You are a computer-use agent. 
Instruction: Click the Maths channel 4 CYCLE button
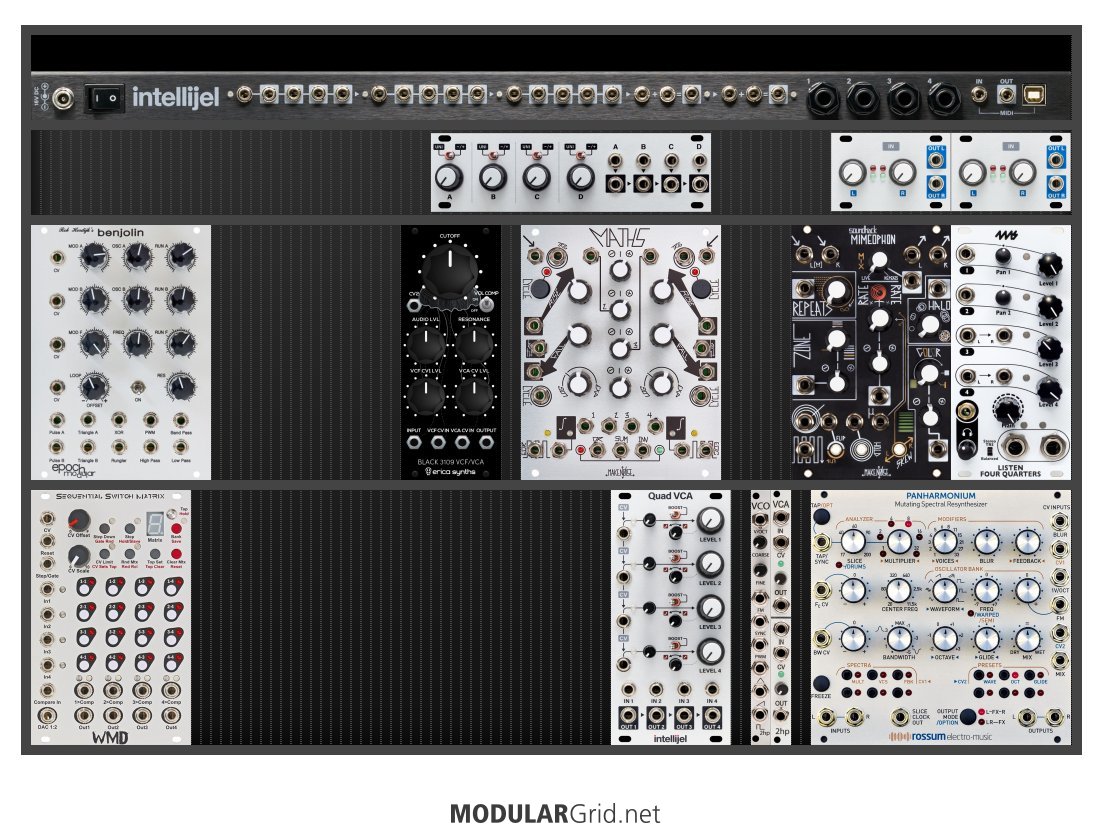click(701, 289)
